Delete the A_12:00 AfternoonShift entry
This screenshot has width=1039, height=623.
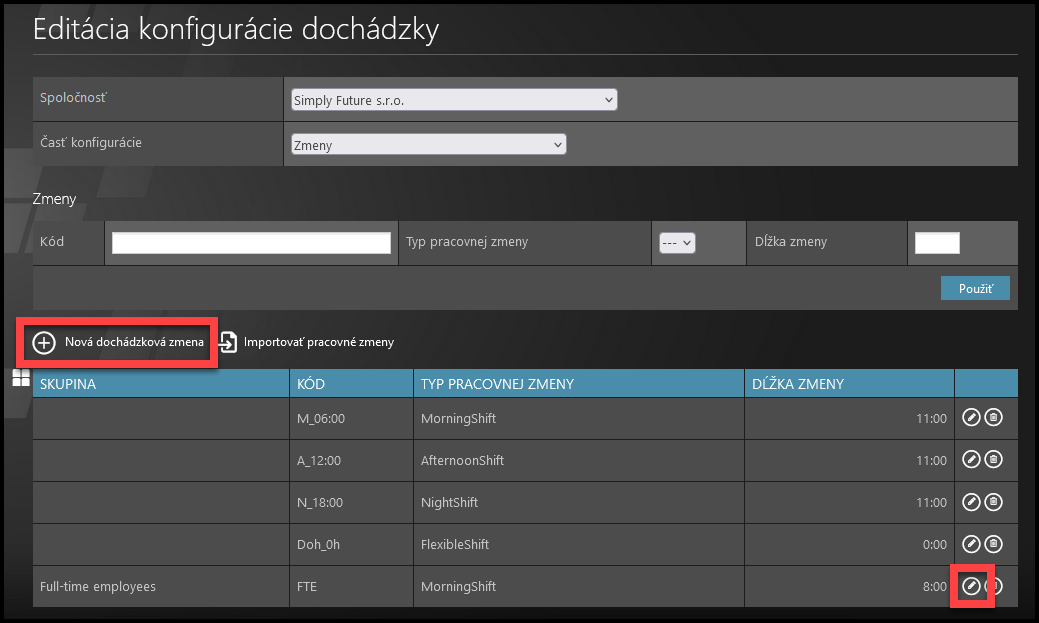point(993,460)
